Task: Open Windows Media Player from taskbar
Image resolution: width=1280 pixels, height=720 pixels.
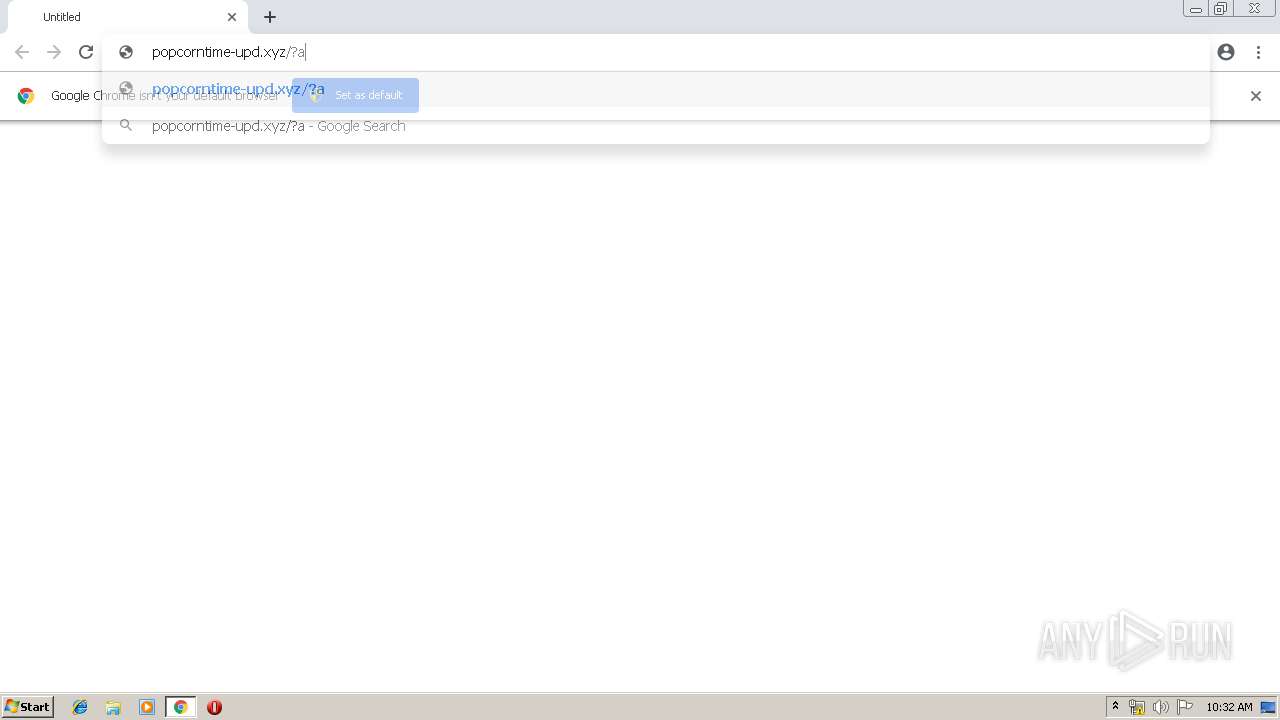Action: (147, 707)
